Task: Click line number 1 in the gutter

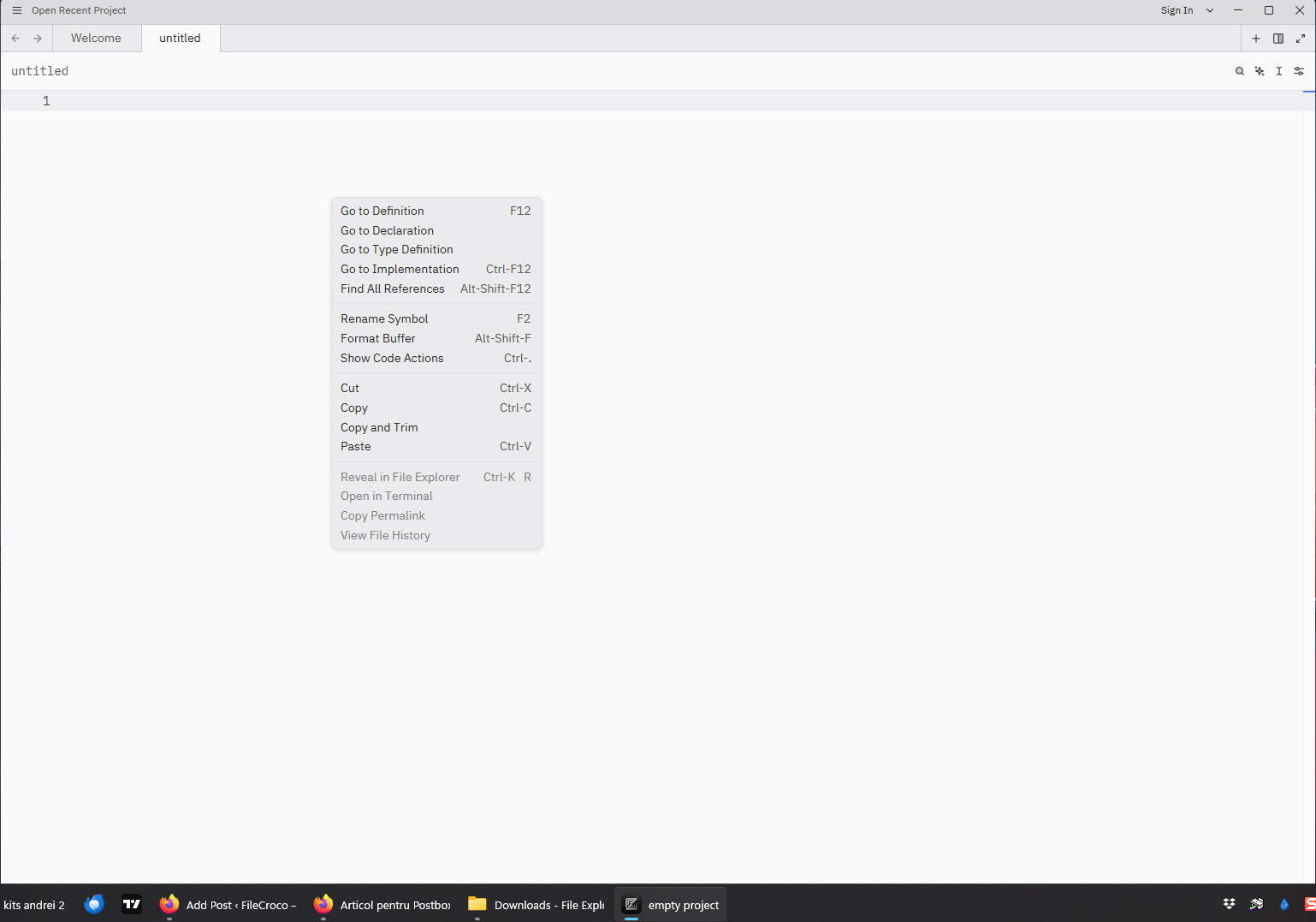Action: pyautogui.click(x=46, y=101)
